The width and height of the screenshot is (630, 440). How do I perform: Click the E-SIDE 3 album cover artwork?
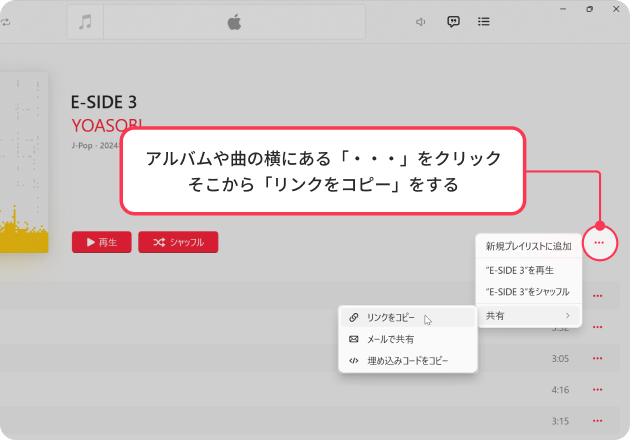point(24,160)
